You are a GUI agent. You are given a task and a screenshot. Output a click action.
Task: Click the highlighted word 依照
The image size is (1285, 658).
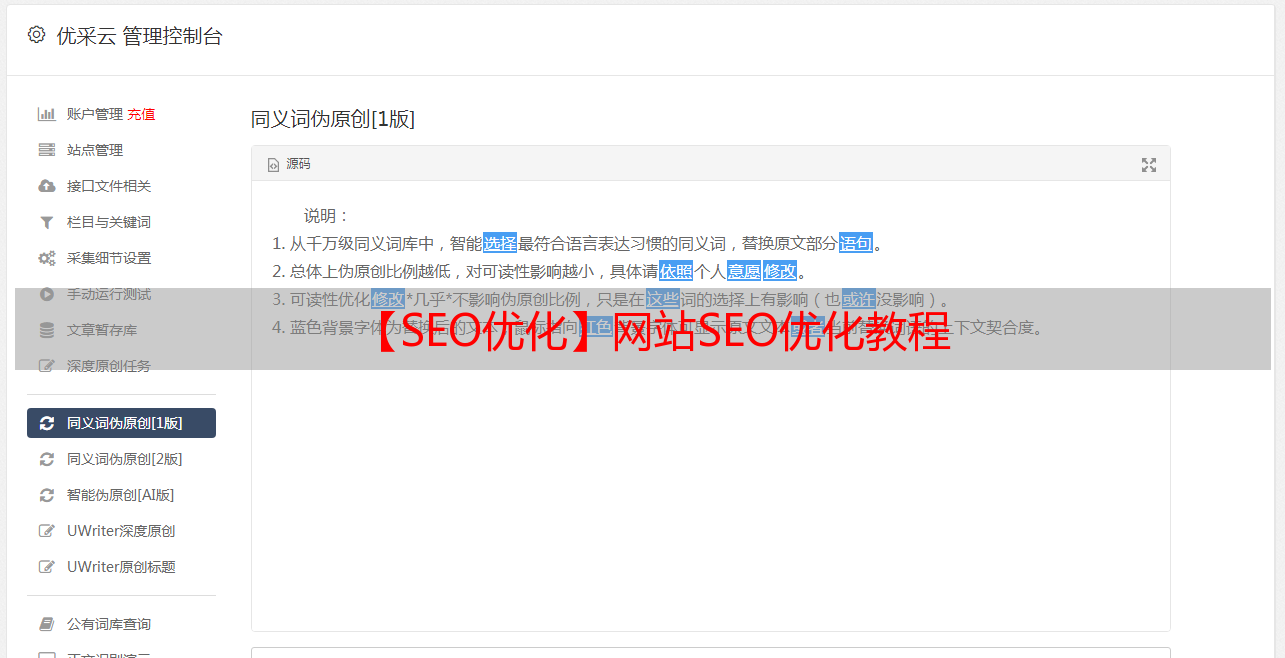click(x=676, y=271)
